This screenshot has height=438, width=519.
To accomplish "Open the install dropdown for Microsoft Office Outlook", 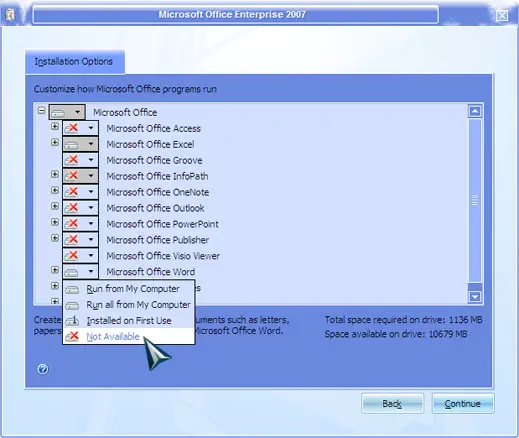I will point(91,208).
